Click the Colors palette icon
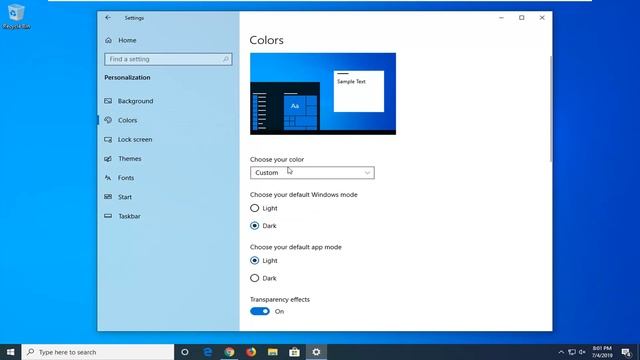The image size is (640, 360). (108, 120)
